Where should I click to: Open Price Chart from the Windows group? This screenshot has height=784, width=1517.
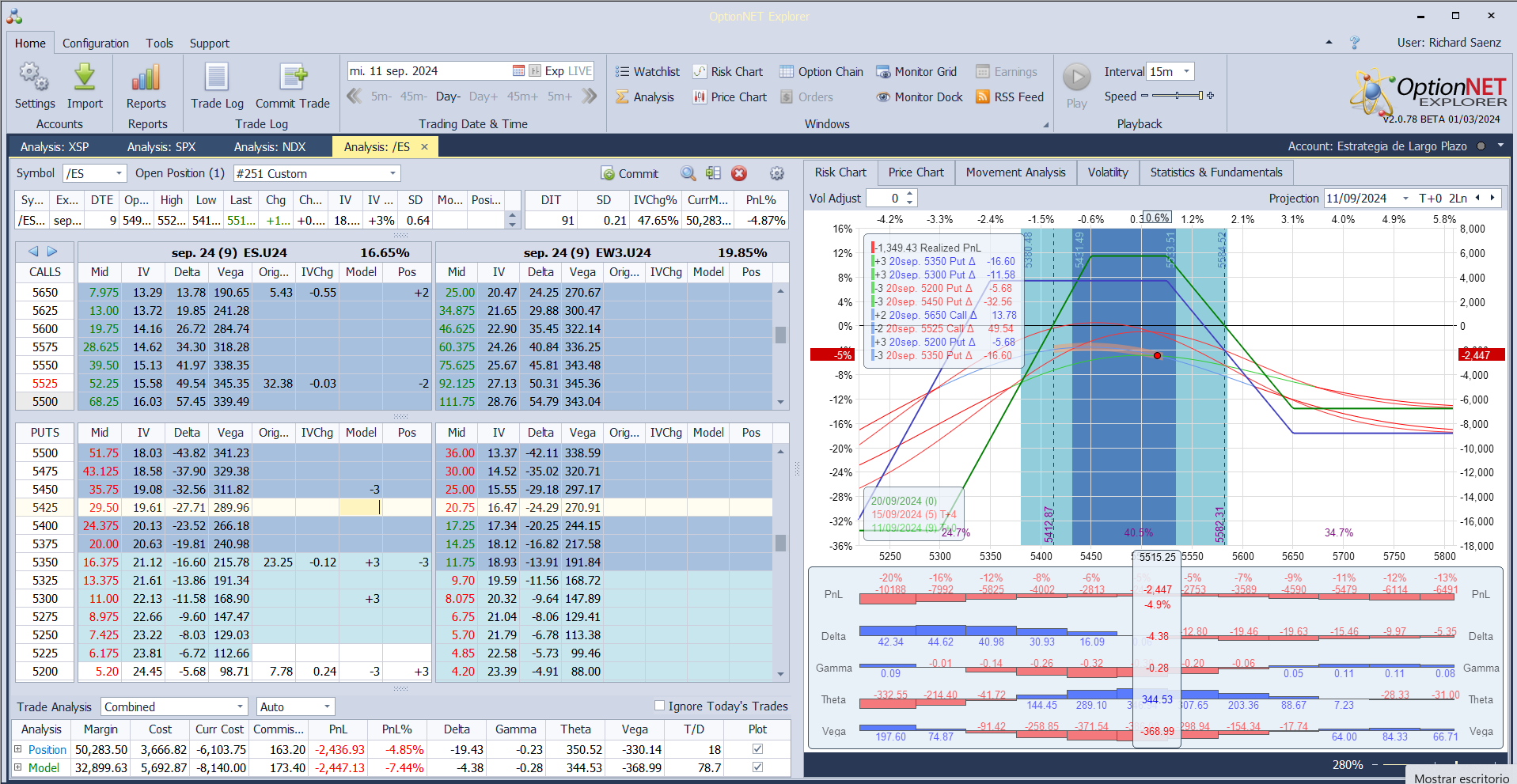(x=730, y=97)
